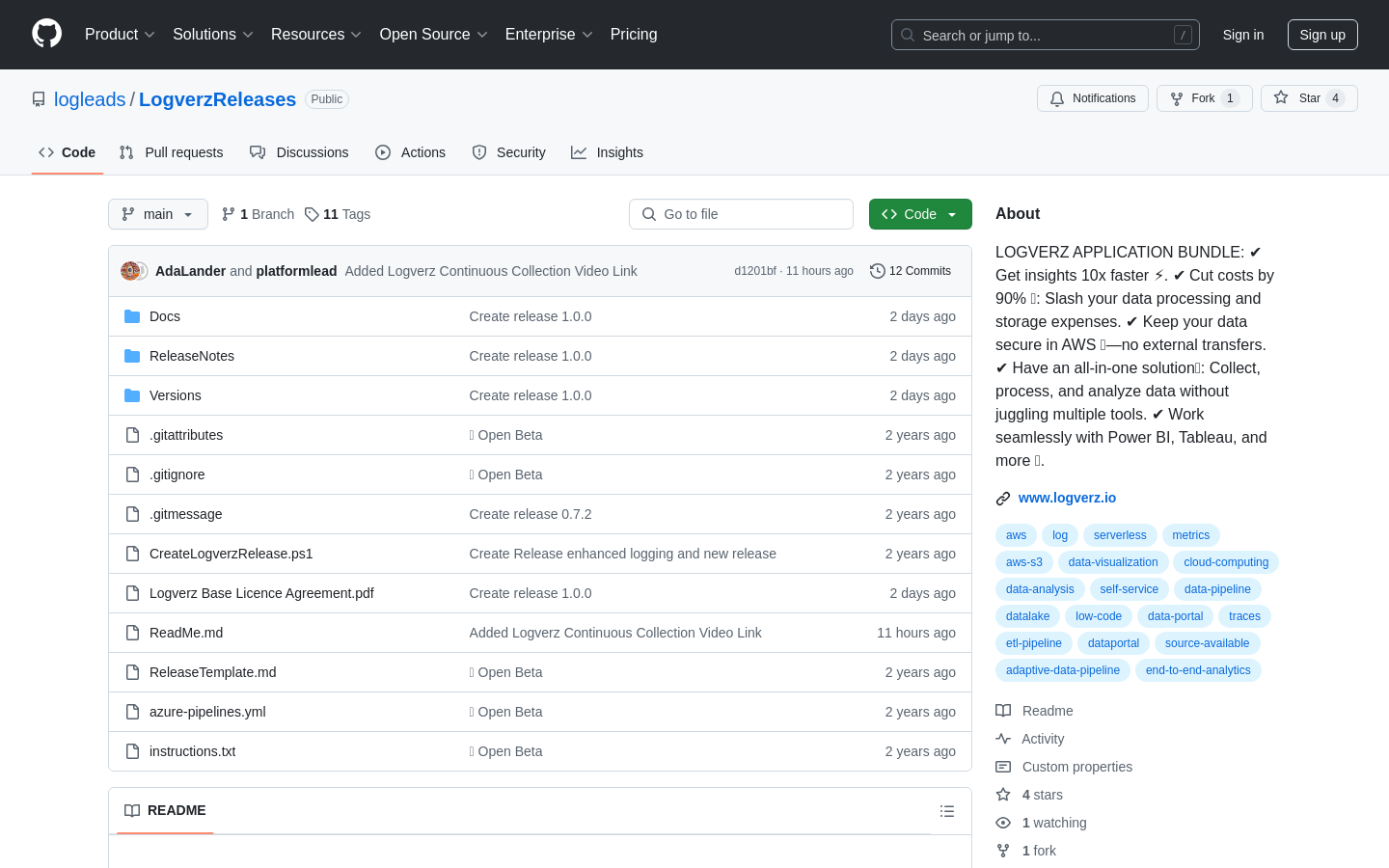
Task: Open the www.logverz.io link
Action: (x=1067, y=498)
